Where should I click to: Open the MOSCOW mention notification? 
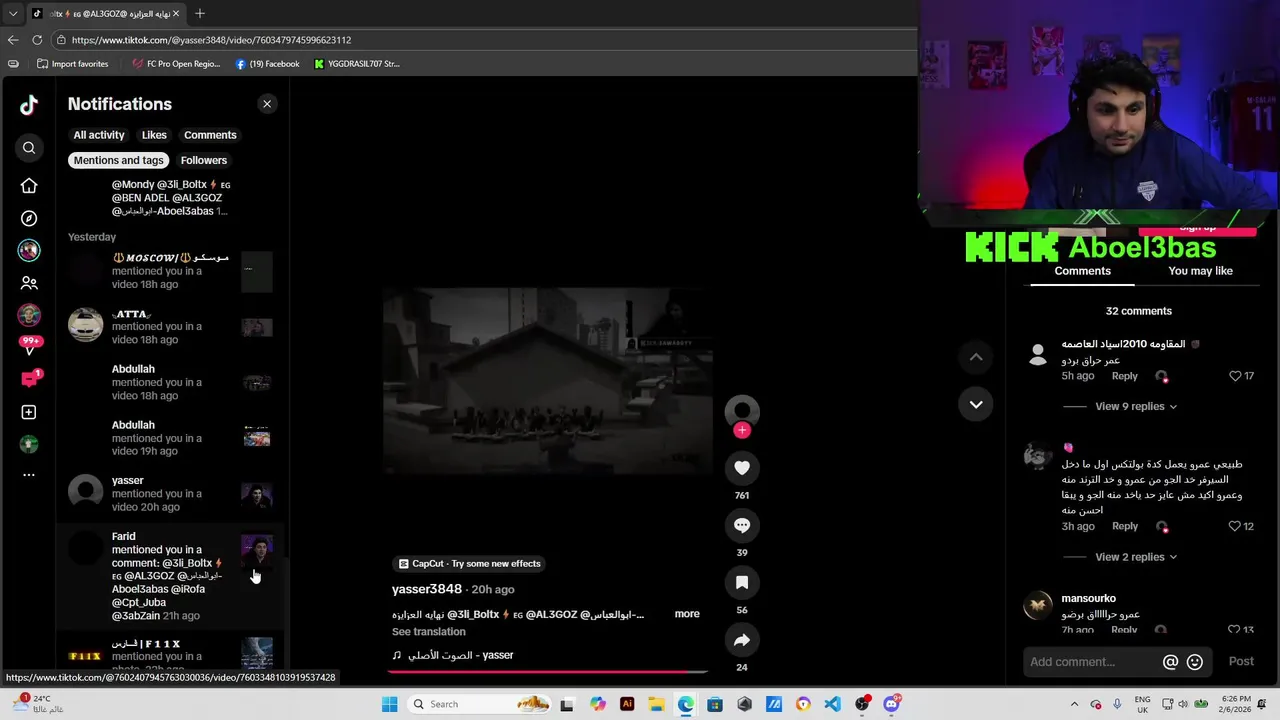coord(170,271)
